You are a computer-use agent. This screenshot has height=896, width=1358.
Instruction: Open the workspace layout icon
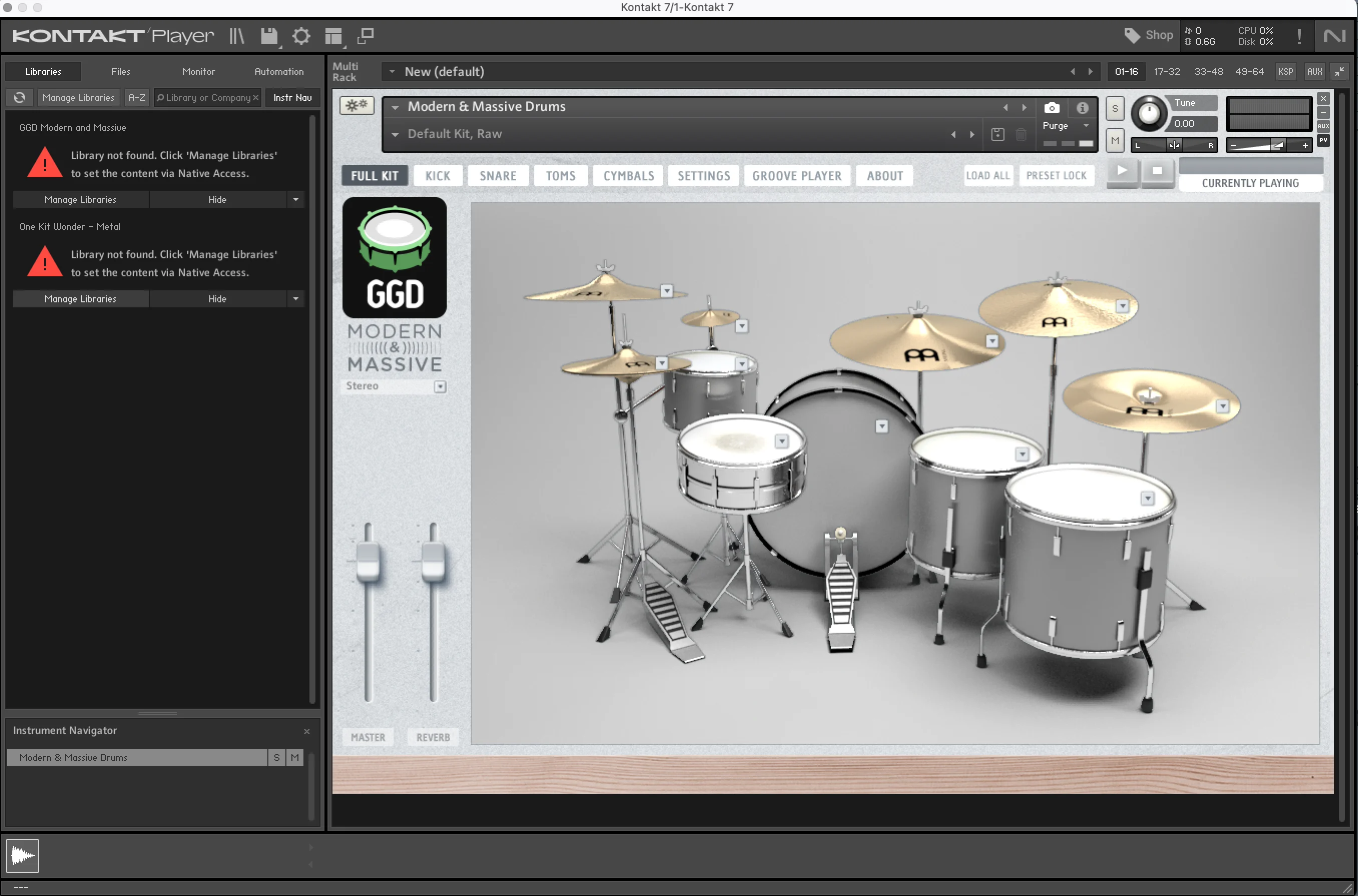click(333, 37)
